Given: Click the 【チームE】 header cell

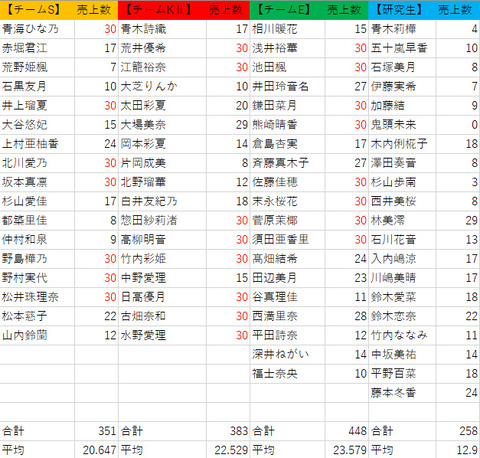Looking at the screenshot, I should pos(287,10).
